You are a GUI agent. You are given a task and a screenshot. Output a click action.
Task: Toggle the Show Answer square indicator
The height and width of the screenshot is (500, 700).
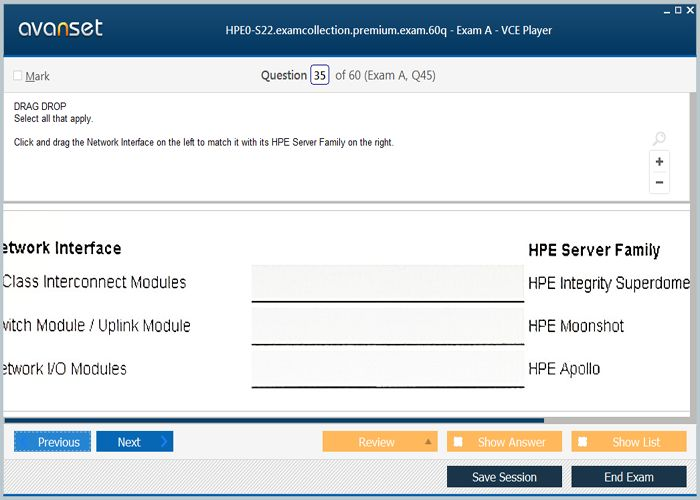458,442
